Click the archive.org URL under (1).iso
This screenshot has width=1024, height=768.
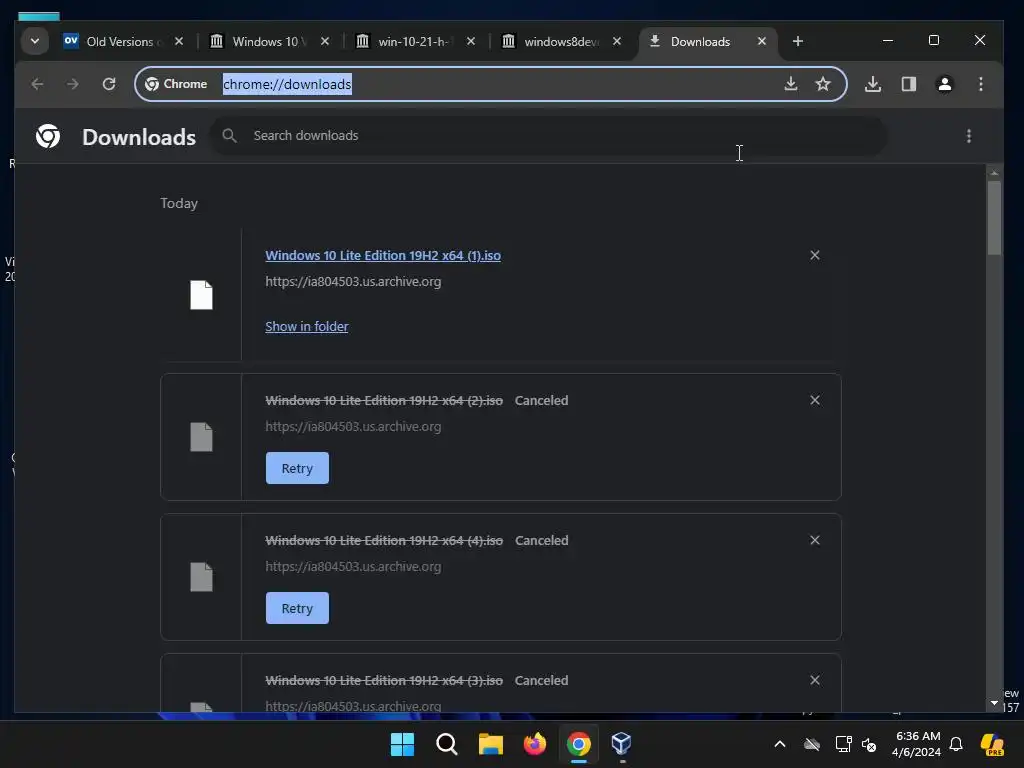coord(353,281)
